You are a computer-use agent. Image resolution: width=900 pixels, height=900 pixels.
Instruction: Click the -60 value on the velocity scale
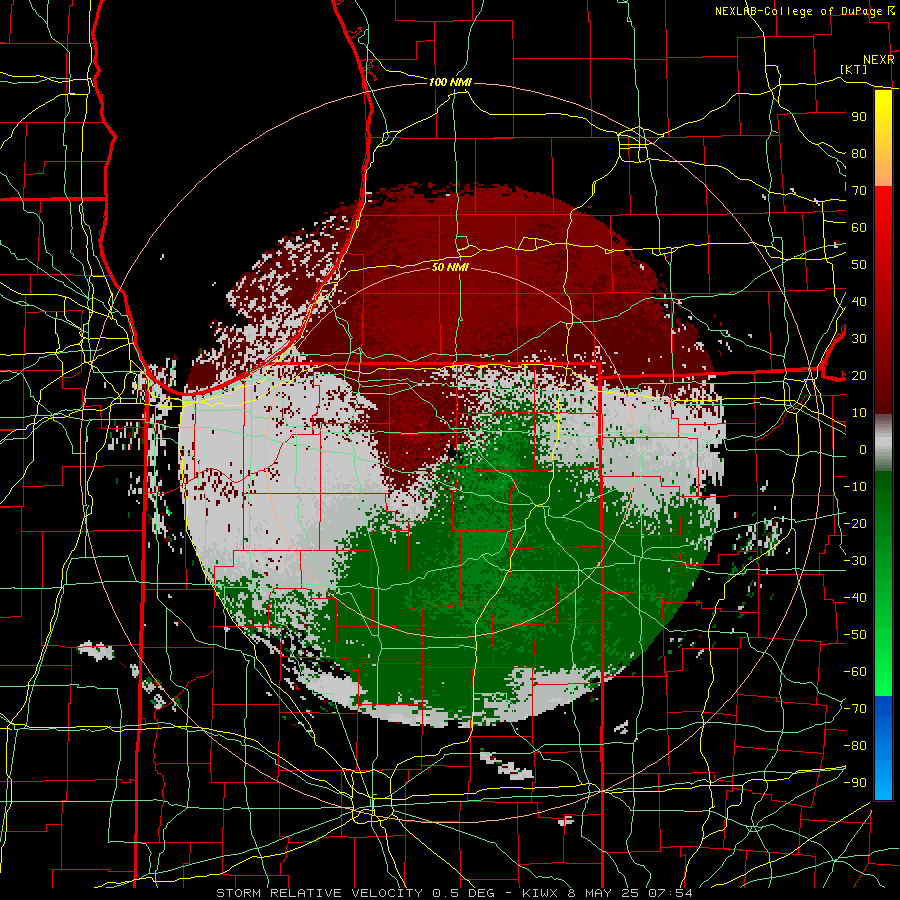tap(855, 672)
